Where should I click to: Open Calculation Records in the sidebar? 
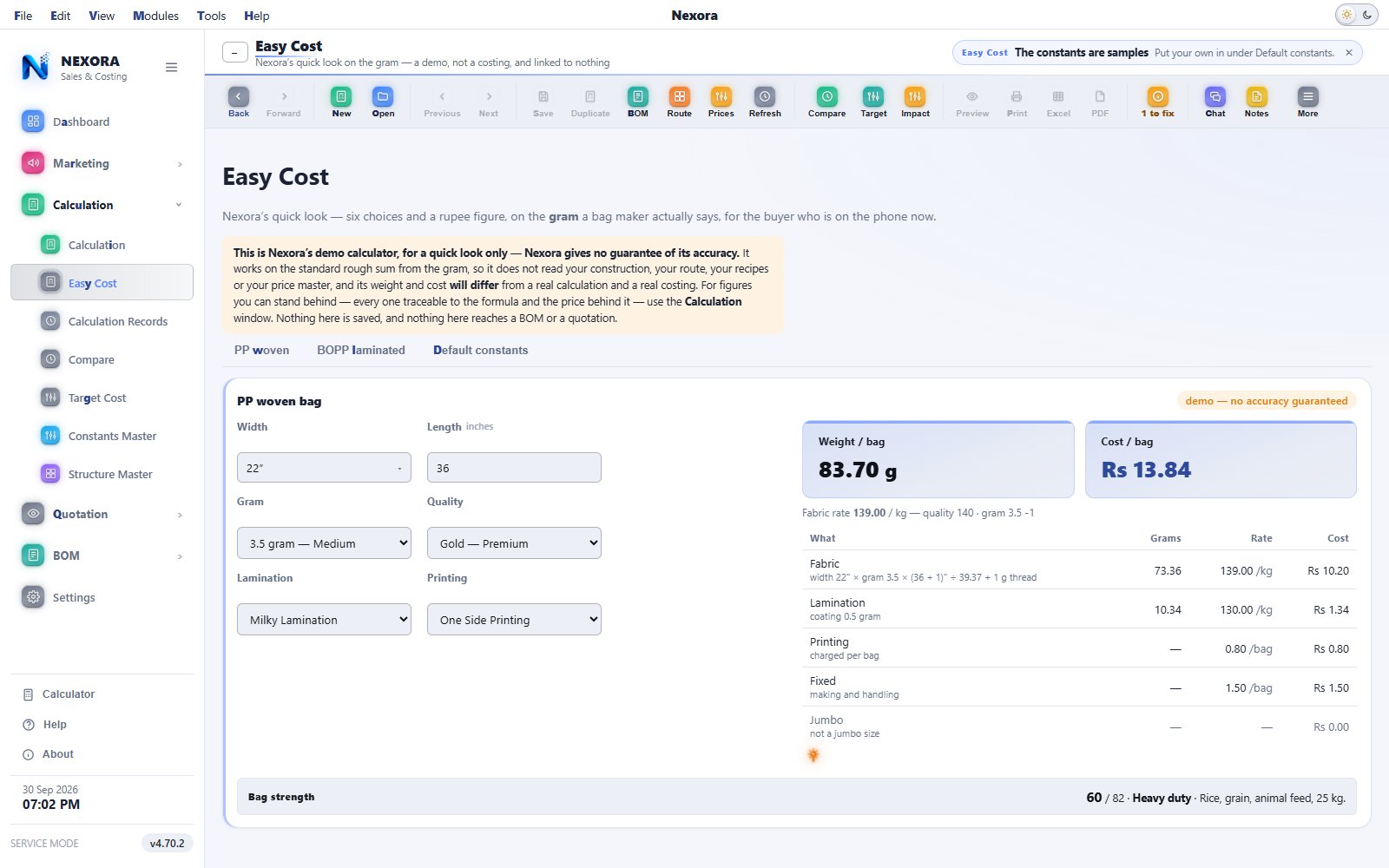point(102,321)
